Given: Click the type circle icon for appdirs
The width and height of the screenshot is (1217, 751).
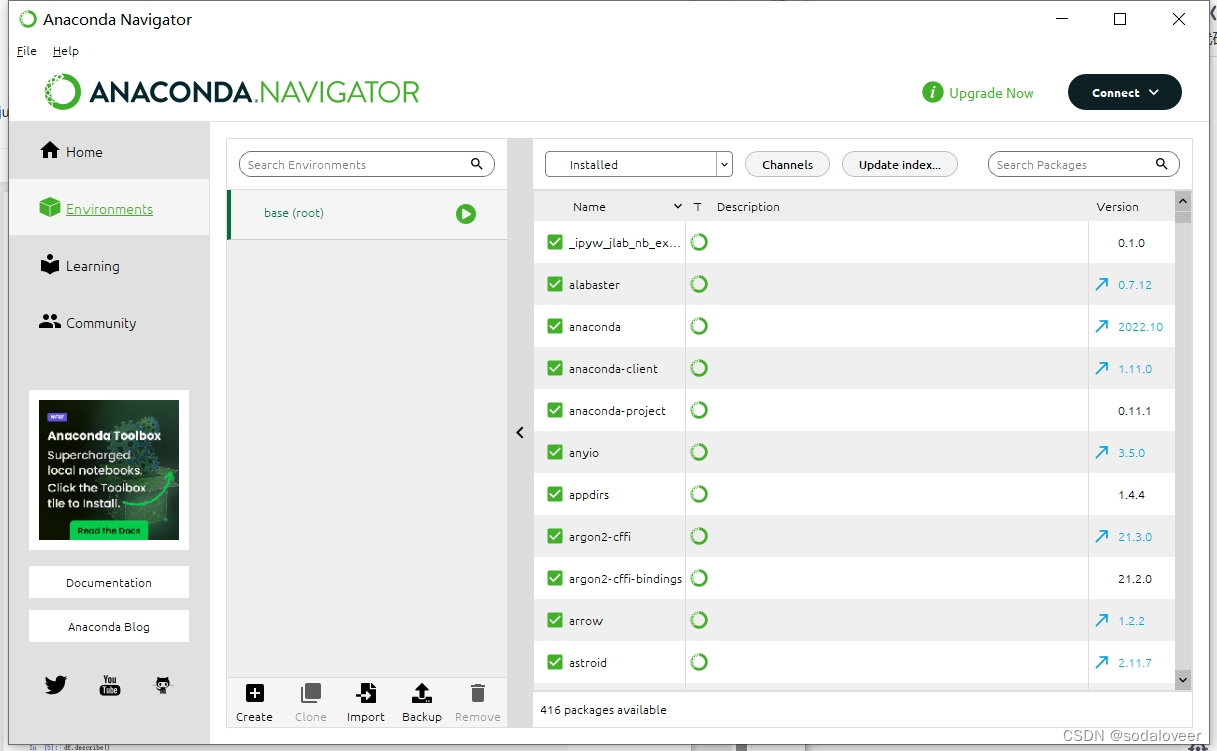Looking at the screenshot, I should click(x=699, y=494).
